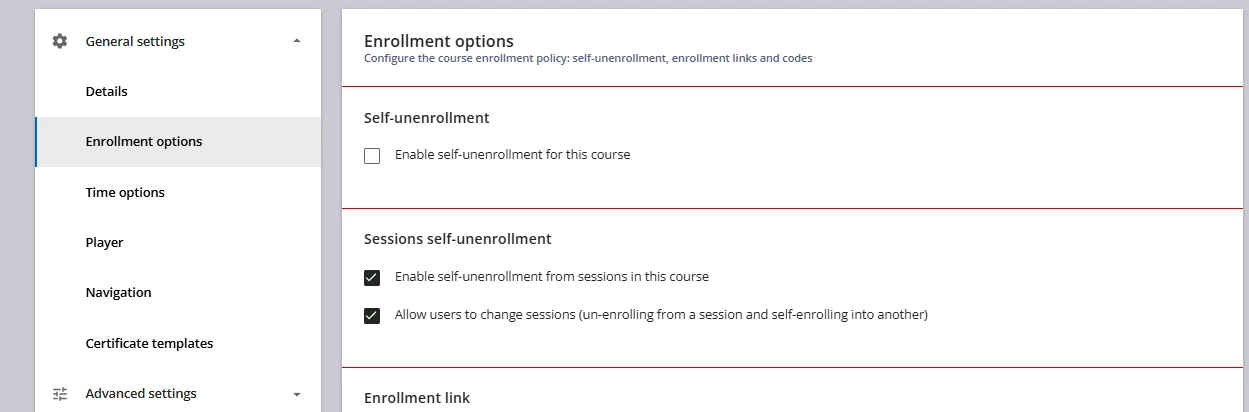Click the gear icon beside General settings

(x=60, y=41)
